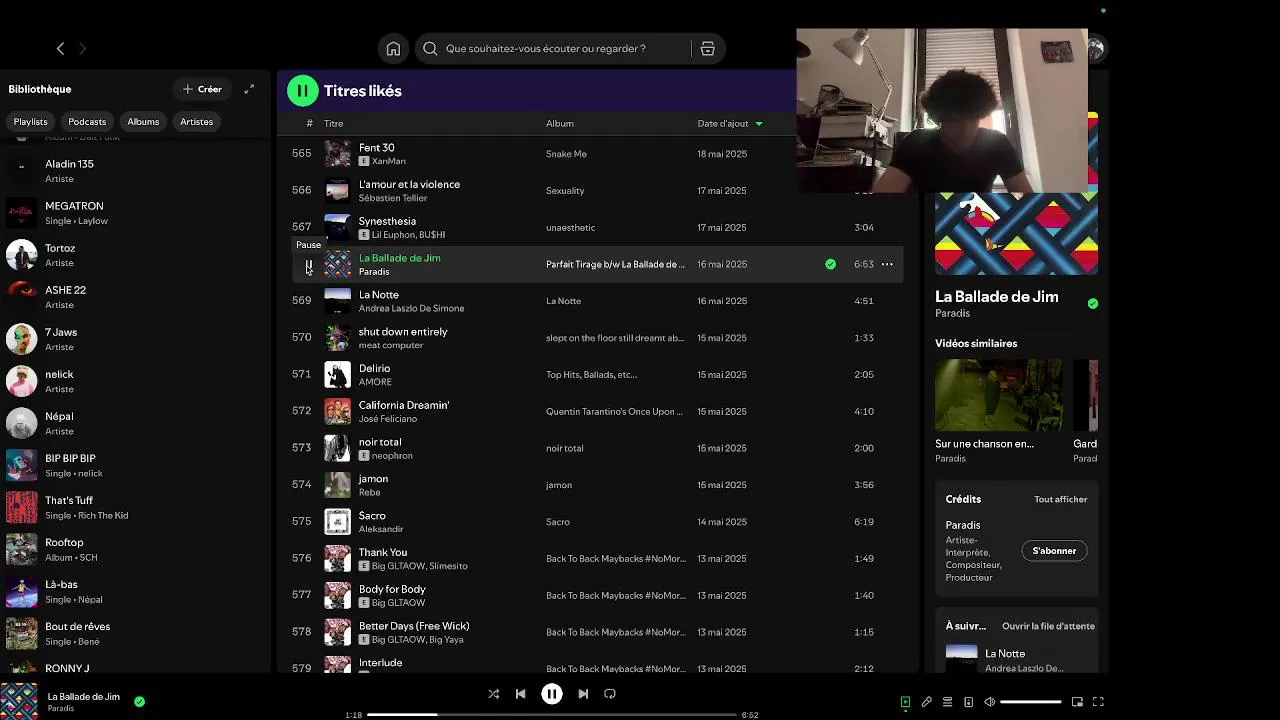The height and width of the screenshot is (720, 1280).
Task: Open the play queue icon
Action: (x=947, y=702)
